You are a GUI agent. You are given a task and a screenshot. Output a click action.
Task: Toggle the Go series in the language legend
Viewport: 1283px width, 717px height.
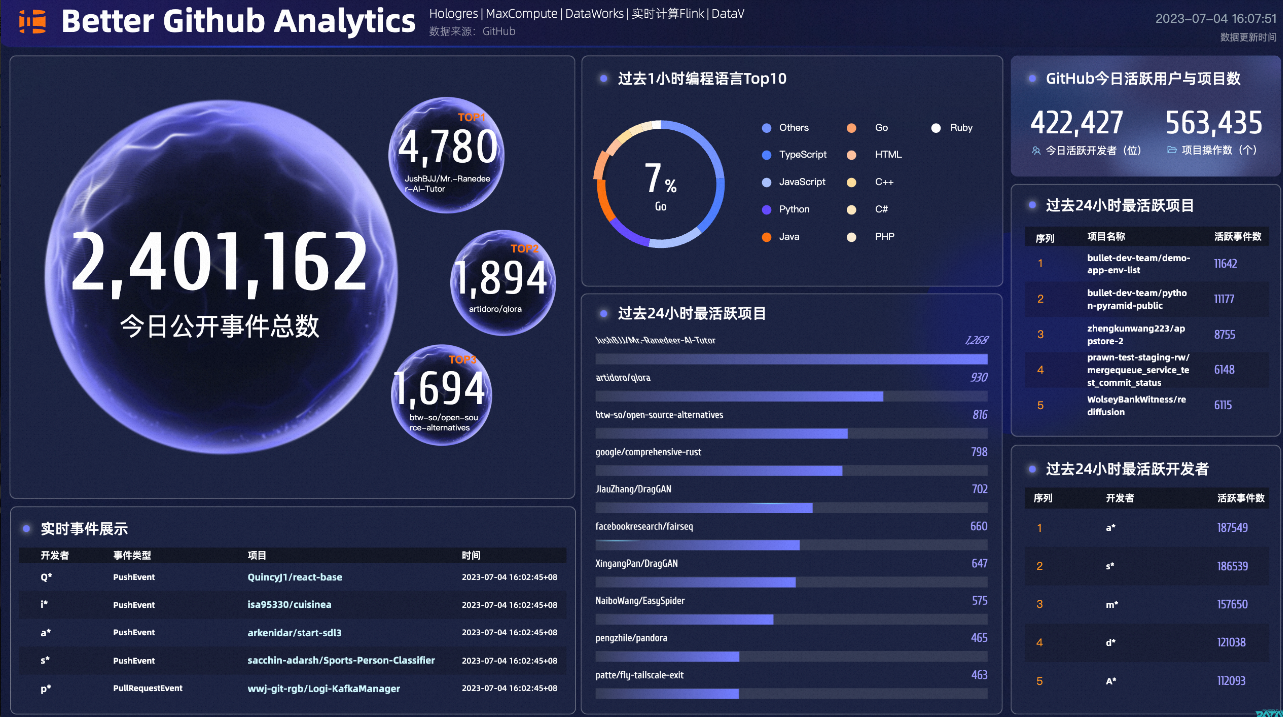(x=872, y=127)
